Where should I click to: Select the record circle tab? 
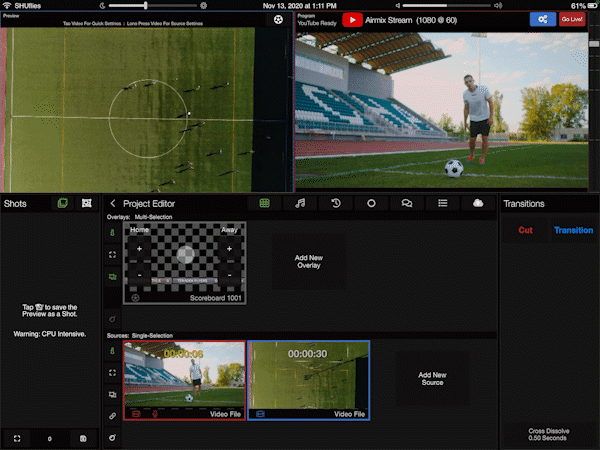coord(371,203)
